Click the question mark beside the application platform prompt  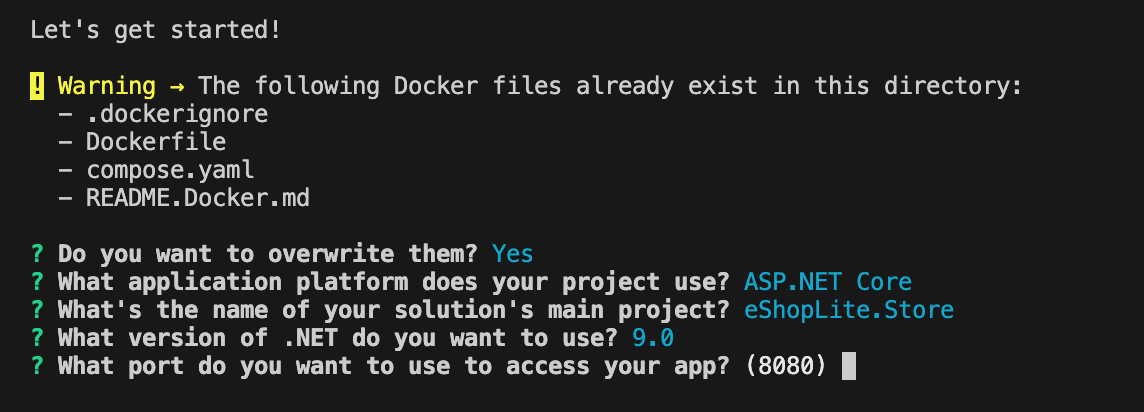pos(37,281)
